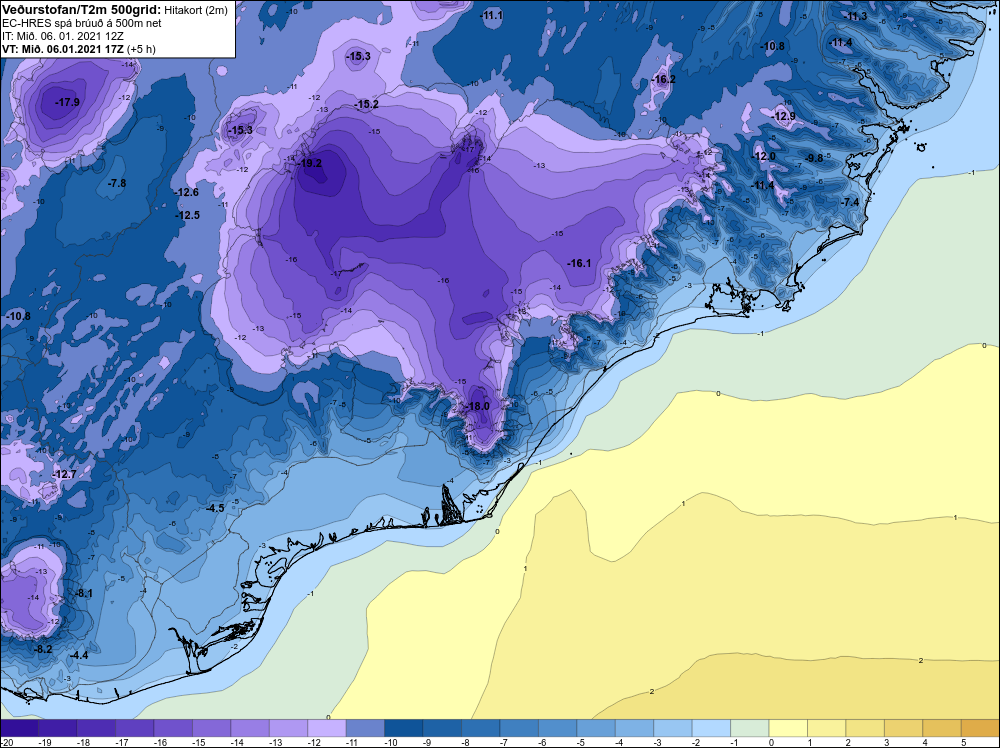The height and width of the screenshot is (748, 1000).
Task: Click the -12.9 temperature label
Action: [784, 116]
